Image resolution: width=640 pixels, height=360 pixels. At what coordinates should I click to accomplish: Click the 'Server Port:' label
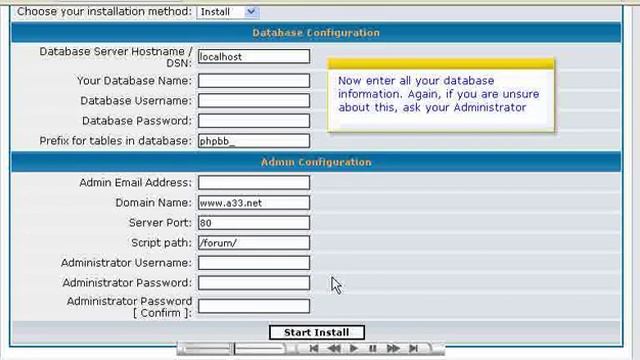160,222
